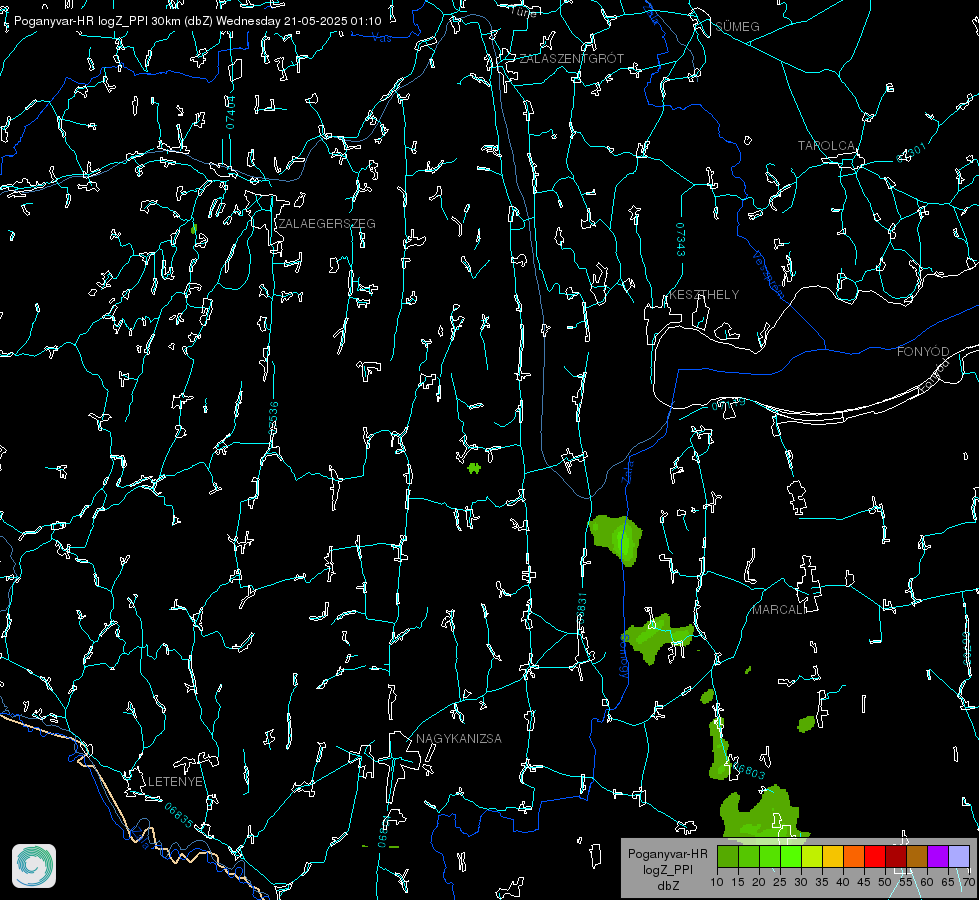Screen dimensions: 979x900
Task: Click the 06803 road number label
Action: (x=747, y=769)
